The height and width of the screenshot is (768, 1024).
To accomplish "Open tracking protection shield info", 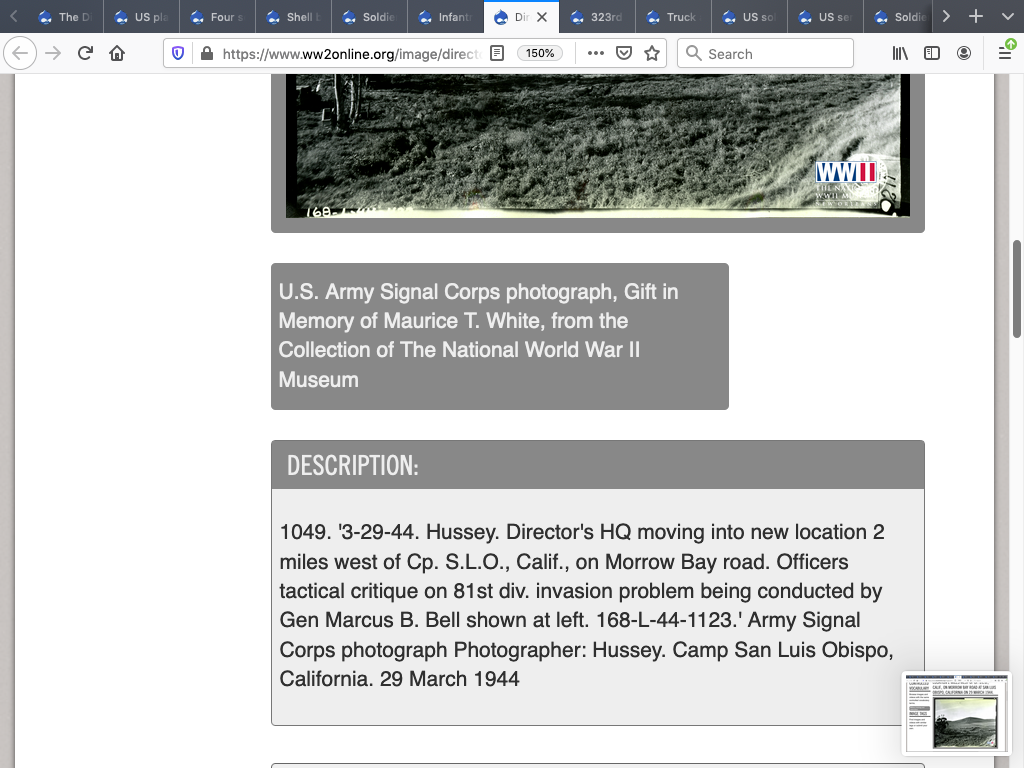I will tap(179, 53).
